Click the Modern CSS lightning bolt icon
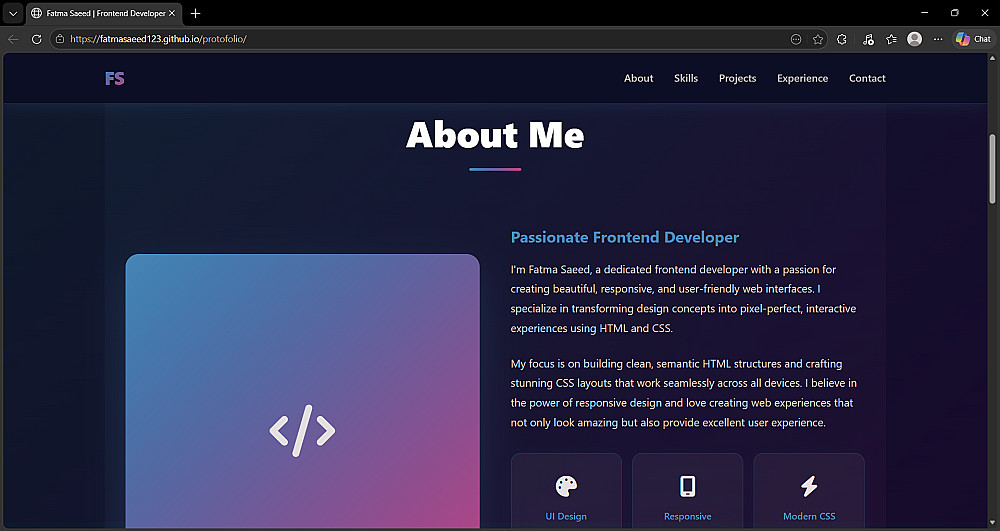This screenshot has width=1000, height=531. [809, 486]
